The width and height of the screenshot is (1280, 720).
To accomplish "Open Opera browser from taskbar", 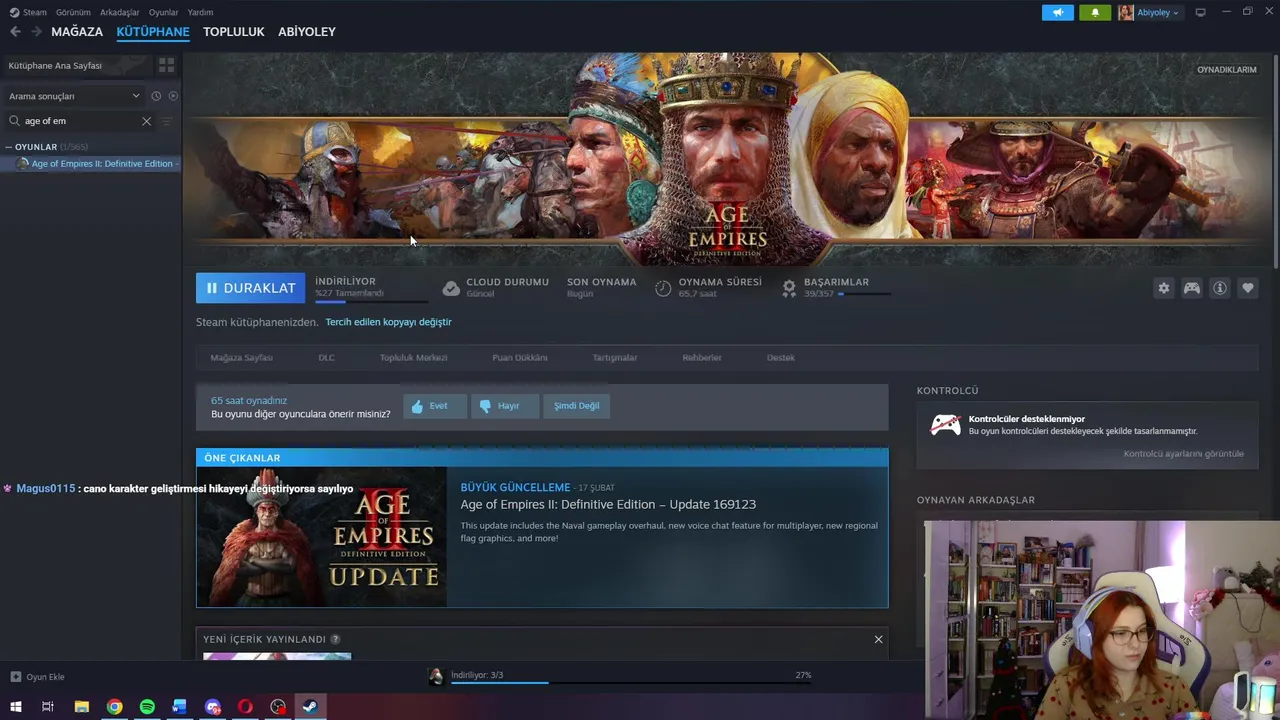I will 245,707.
